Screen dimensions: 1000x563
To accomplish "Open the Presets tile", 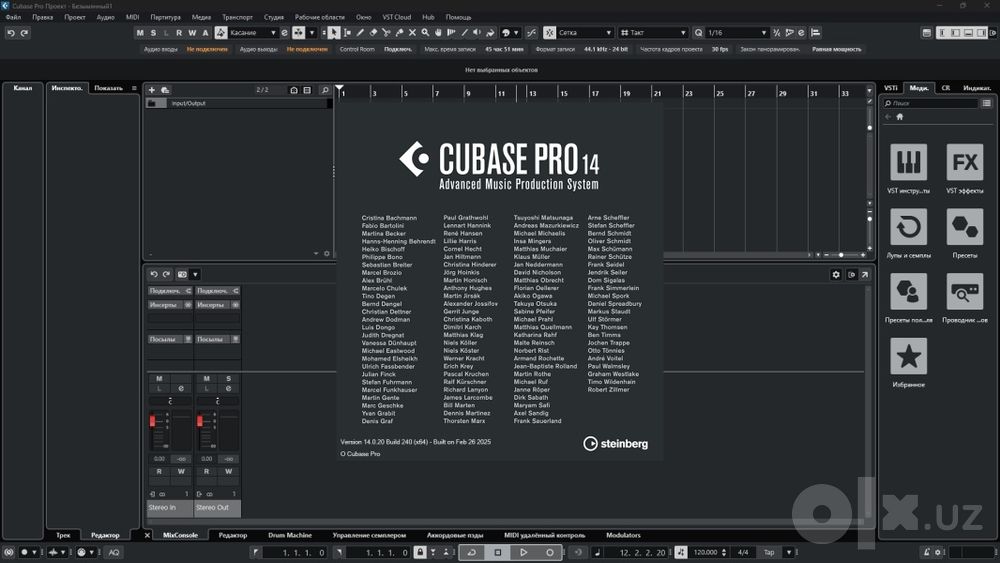I will 964,227.
